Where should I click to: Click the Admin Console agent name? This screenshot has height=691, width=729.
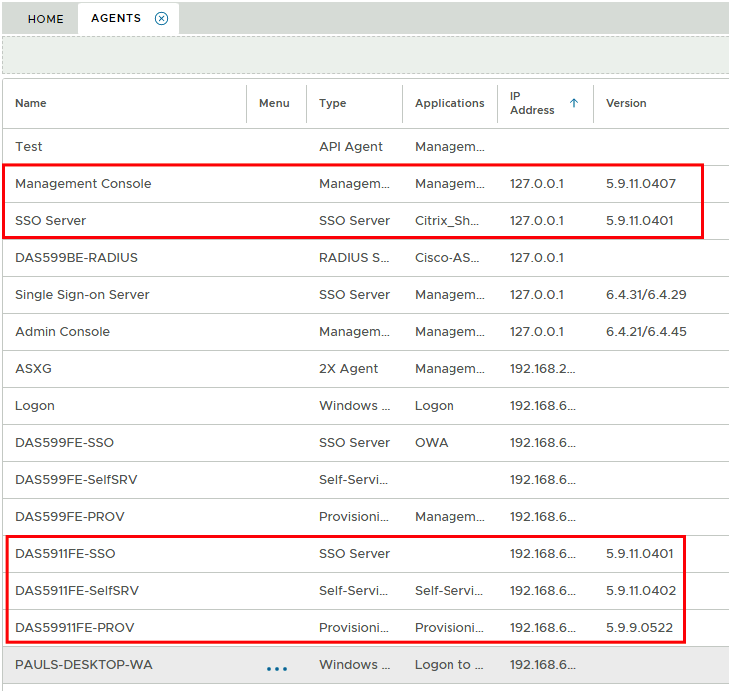point(62,332)
